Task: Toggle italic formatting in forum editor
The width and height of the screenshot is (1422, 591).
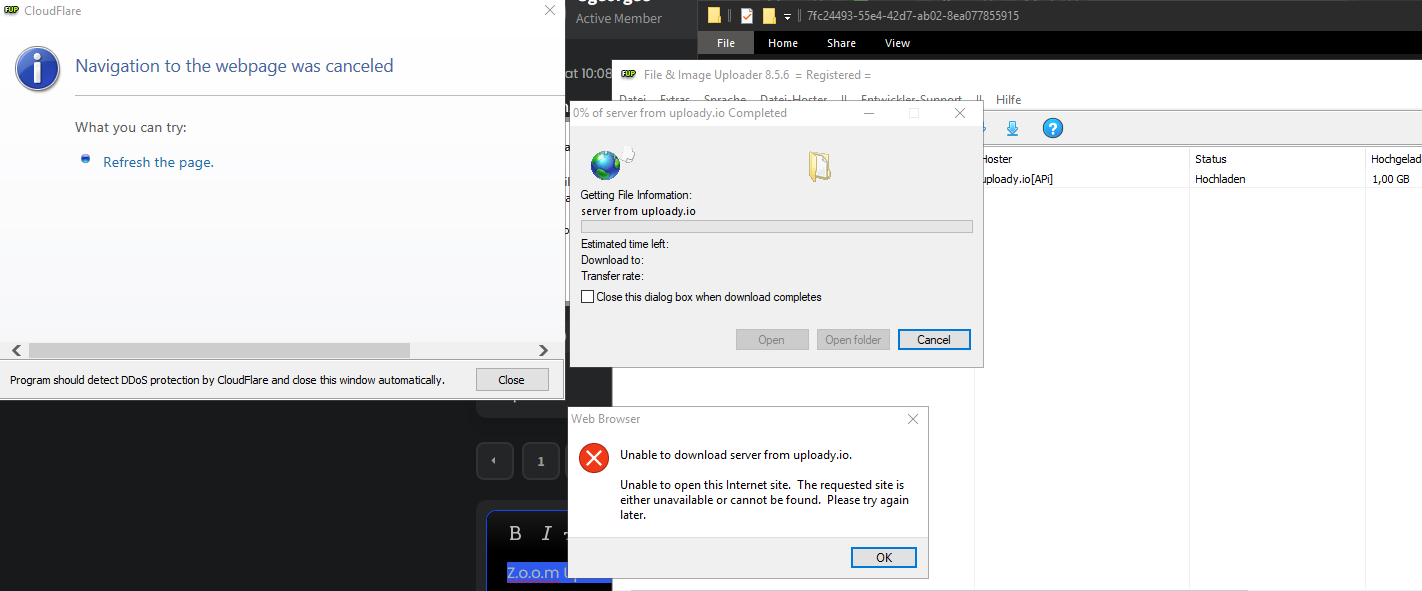Action: tap(546, 534)
